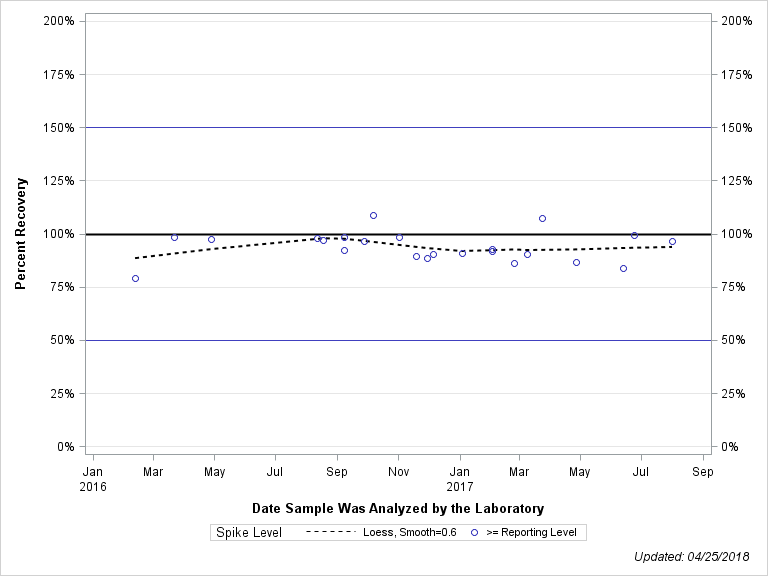Screen dimensions: 768x576
Task: Click the 'Jan 2017' x-axis tick label
Action: [x=460, y=478]
